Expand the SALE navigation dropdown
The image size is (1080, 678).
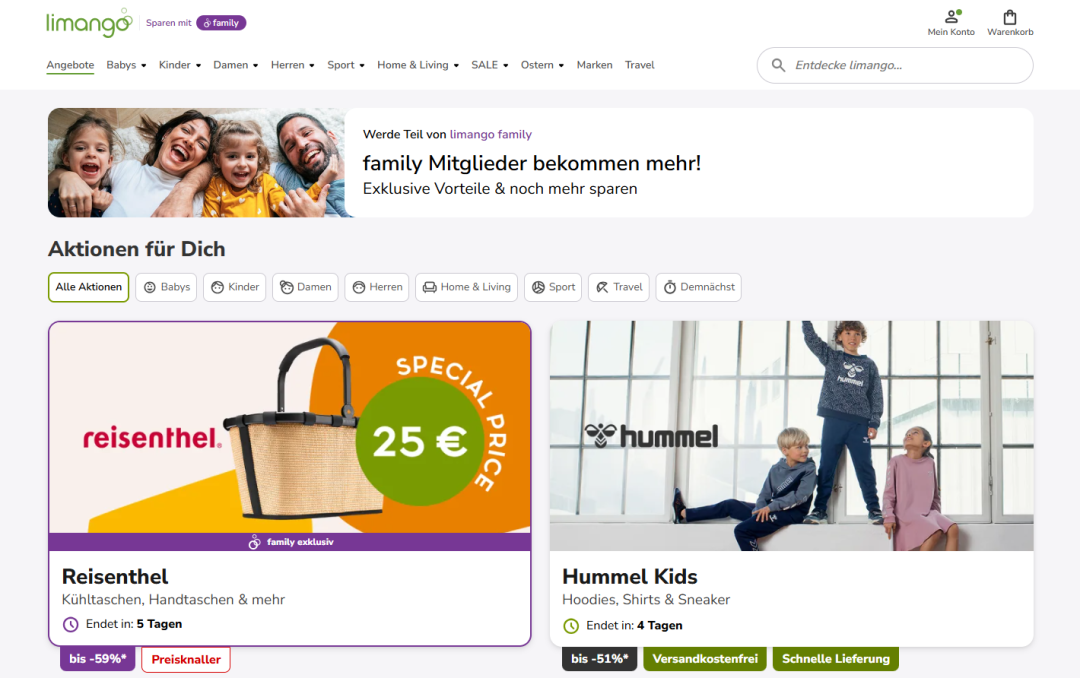click(x=490, y=65)
